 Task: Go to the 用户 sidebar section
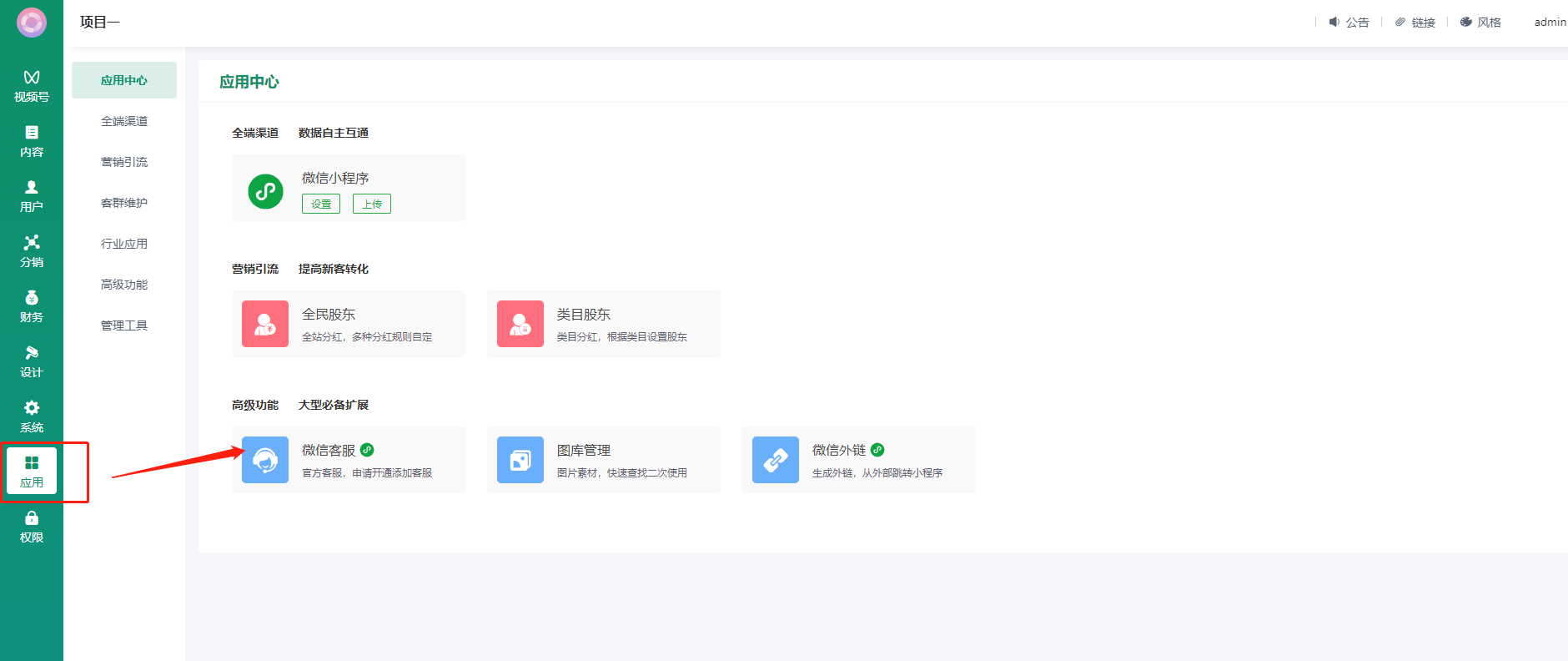(x=32, y=196)
